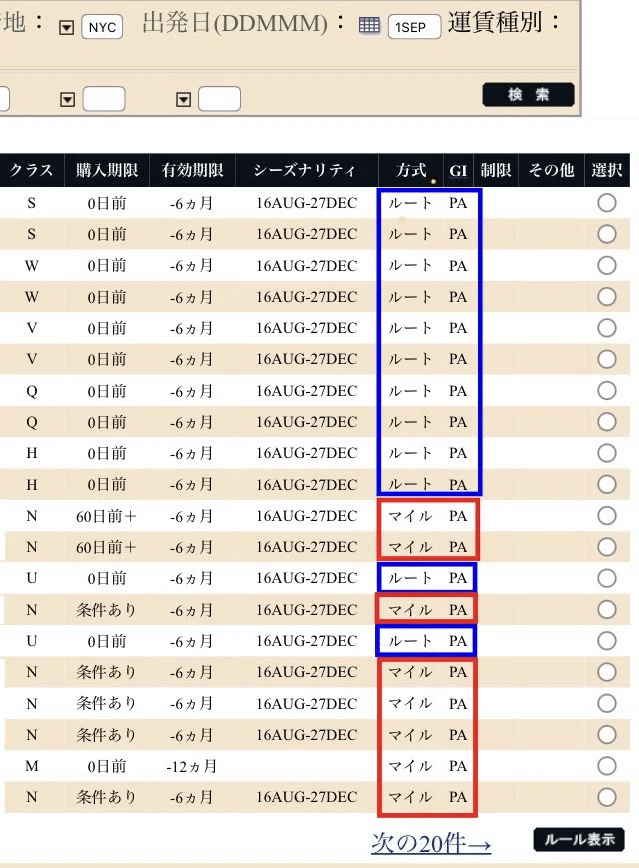
Task: Open dropdown arrow directly below the NYC arrow
Action: pos(67,99)
